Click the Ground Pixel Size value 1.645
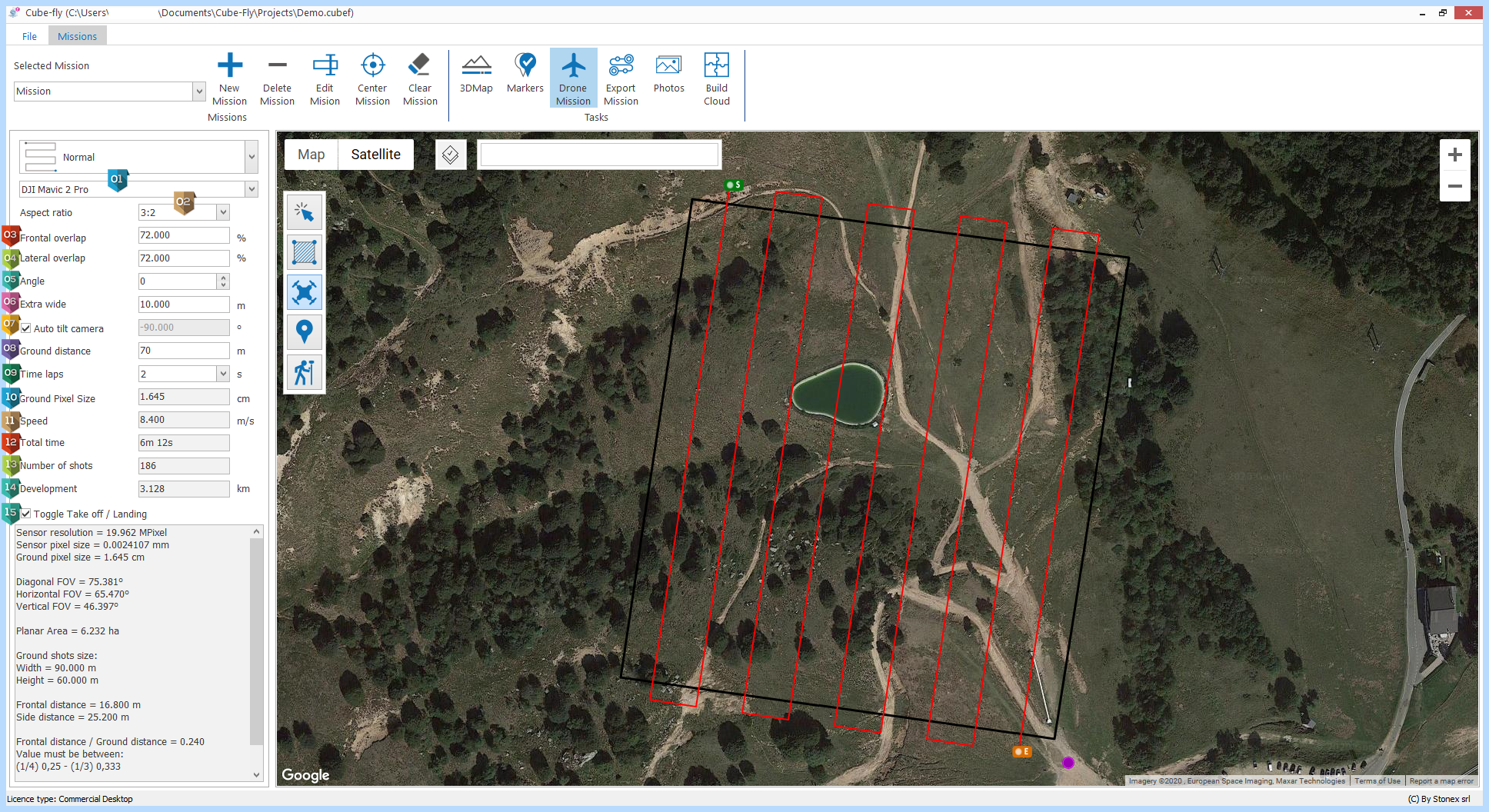The width and height of the screenshot is (1489, 812). tap(184, 397)
